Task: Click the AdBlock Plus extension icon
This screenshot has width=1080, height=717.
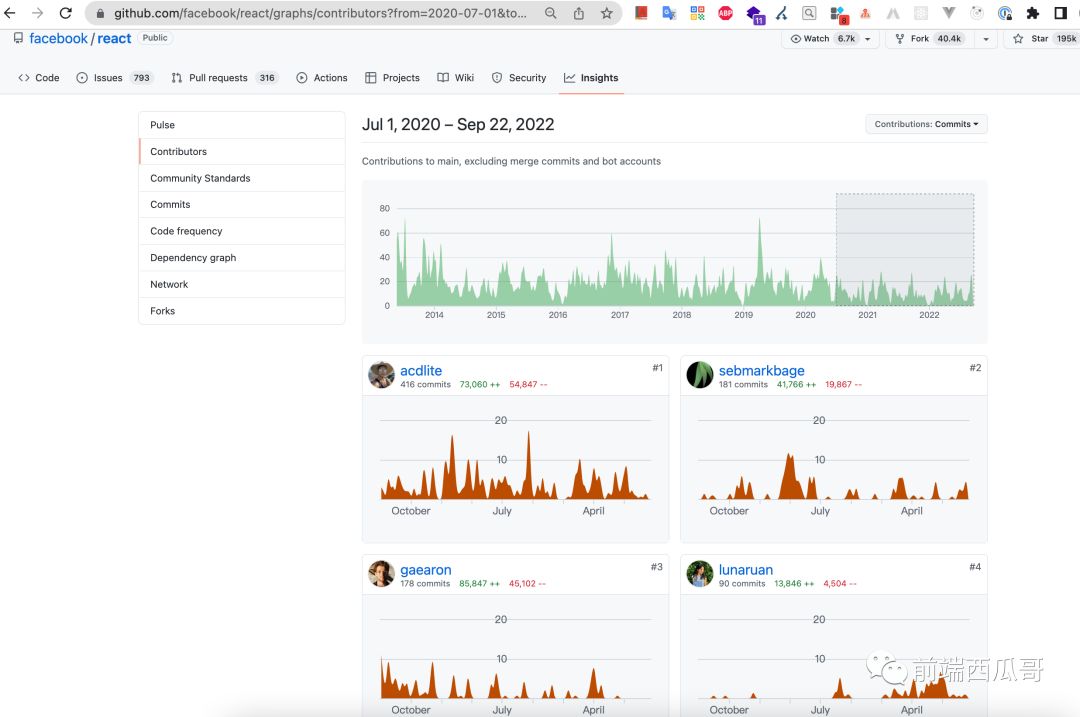Action: (725, 13)
